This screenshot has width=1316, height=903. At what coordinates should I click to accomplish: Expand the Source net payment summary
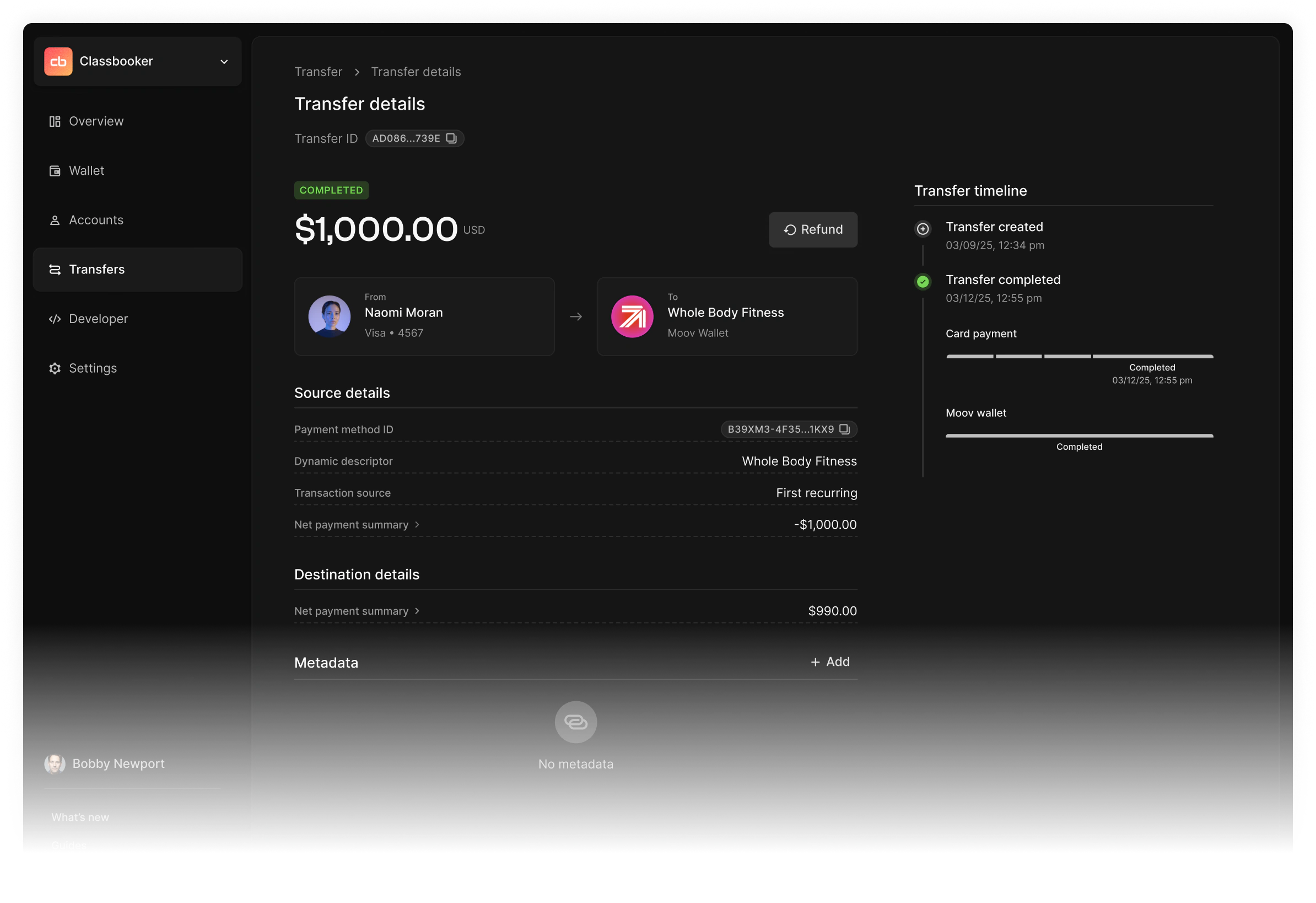click(357, 524)
